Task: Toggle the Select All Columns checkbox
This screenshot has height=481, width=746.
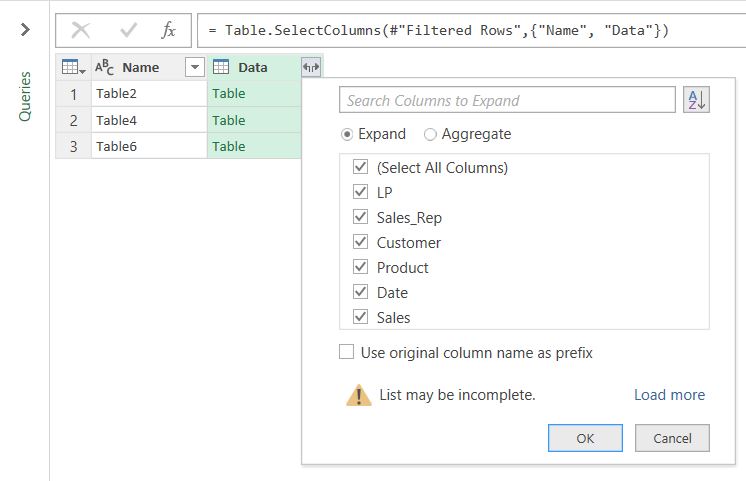Action: click(360, 167)
